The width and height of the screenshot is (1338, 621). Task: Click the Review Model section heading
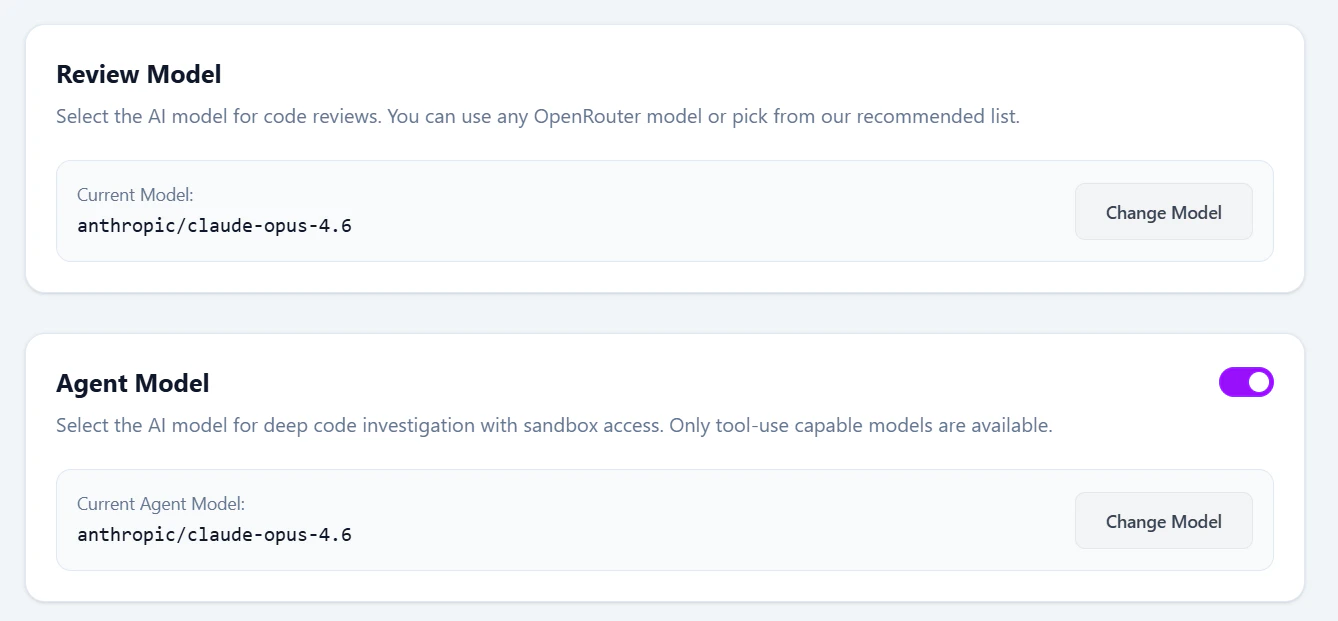pyautogui.click(x=137, y=74)
